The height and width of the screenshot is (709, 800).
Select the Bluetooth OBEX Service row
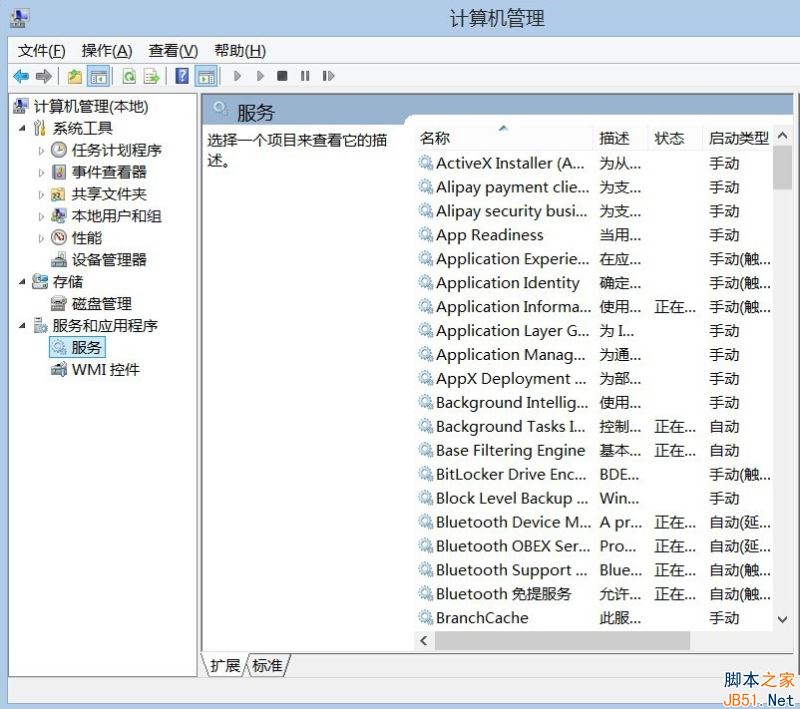595,546
